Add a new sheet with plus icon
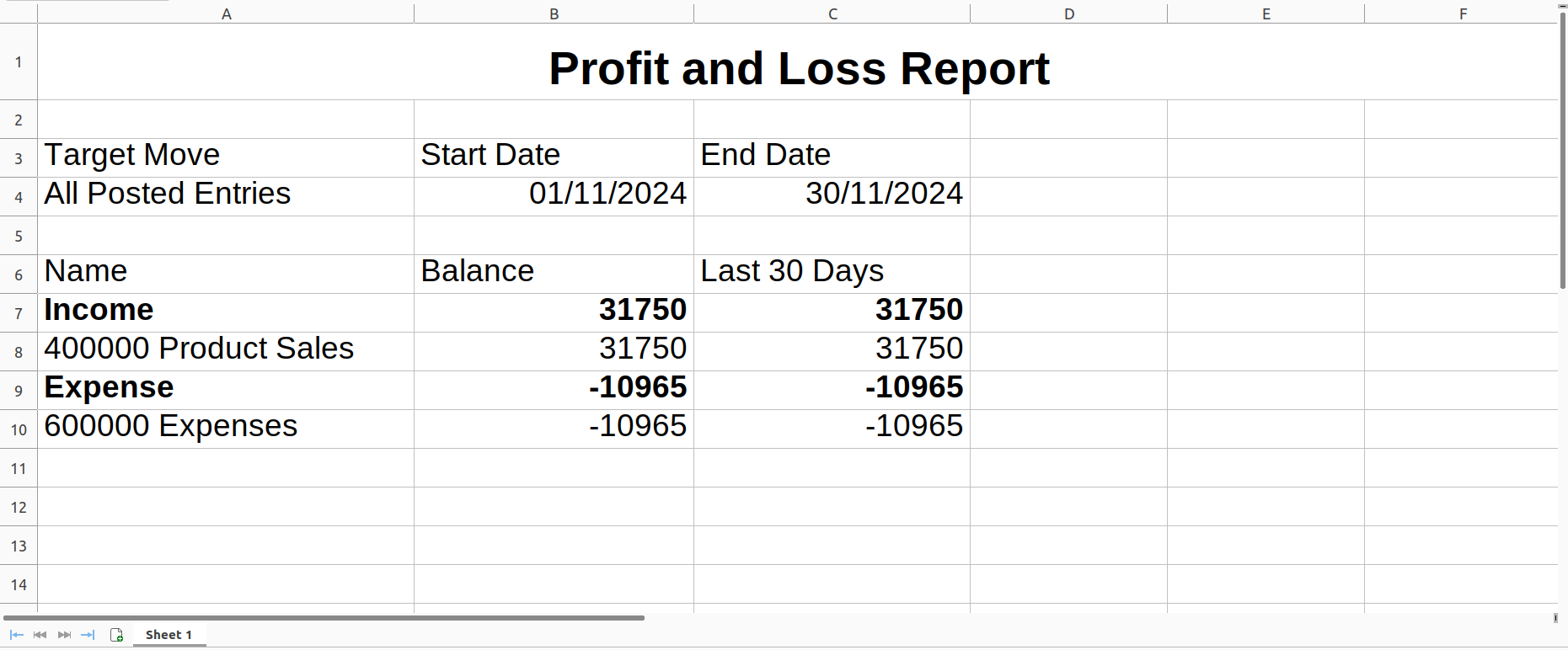 click(x=117, y=635)
